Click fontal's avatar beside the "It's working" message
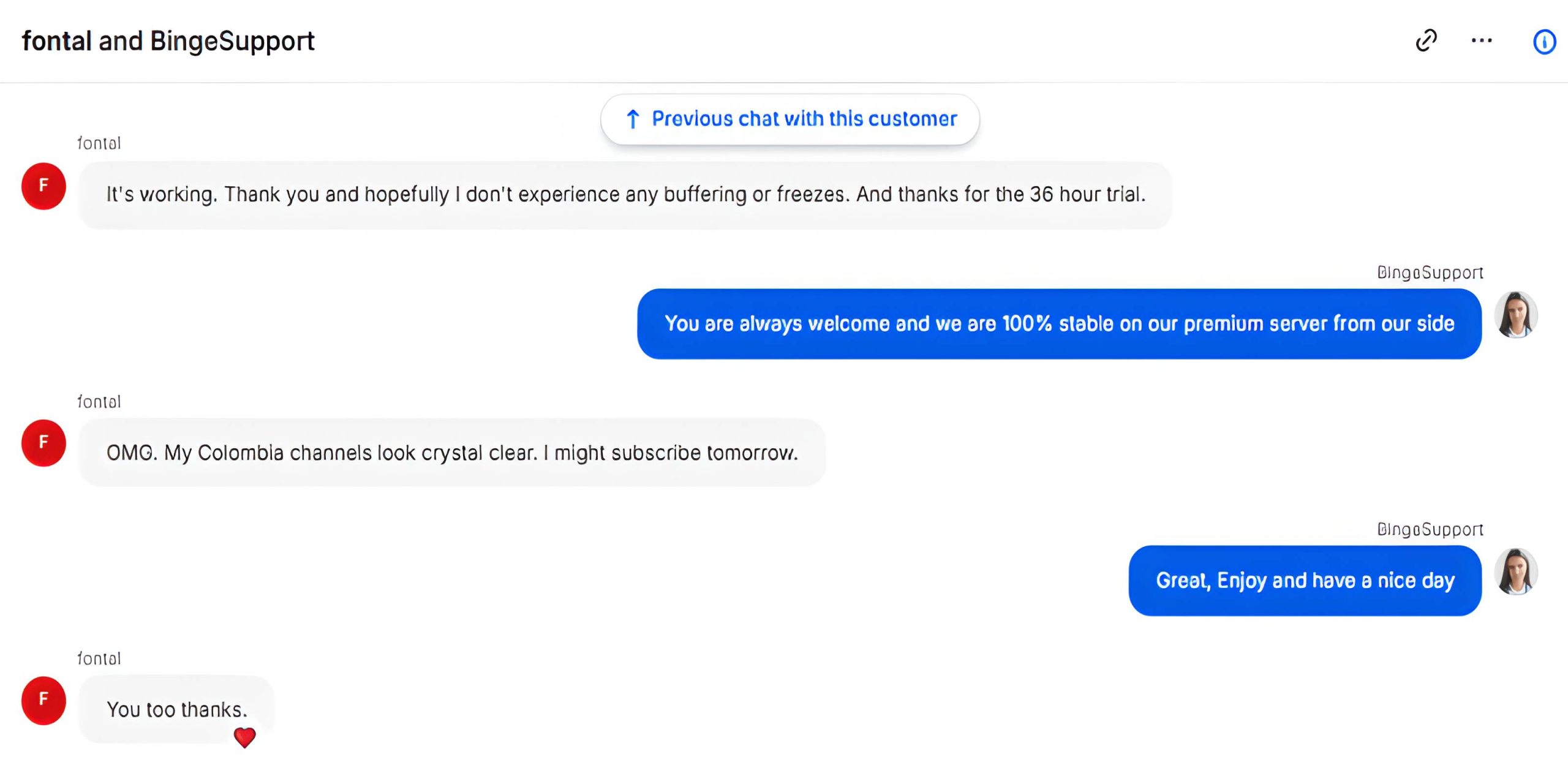Image resolution: width=1568 pixels, height=784 pixels. 43,186
